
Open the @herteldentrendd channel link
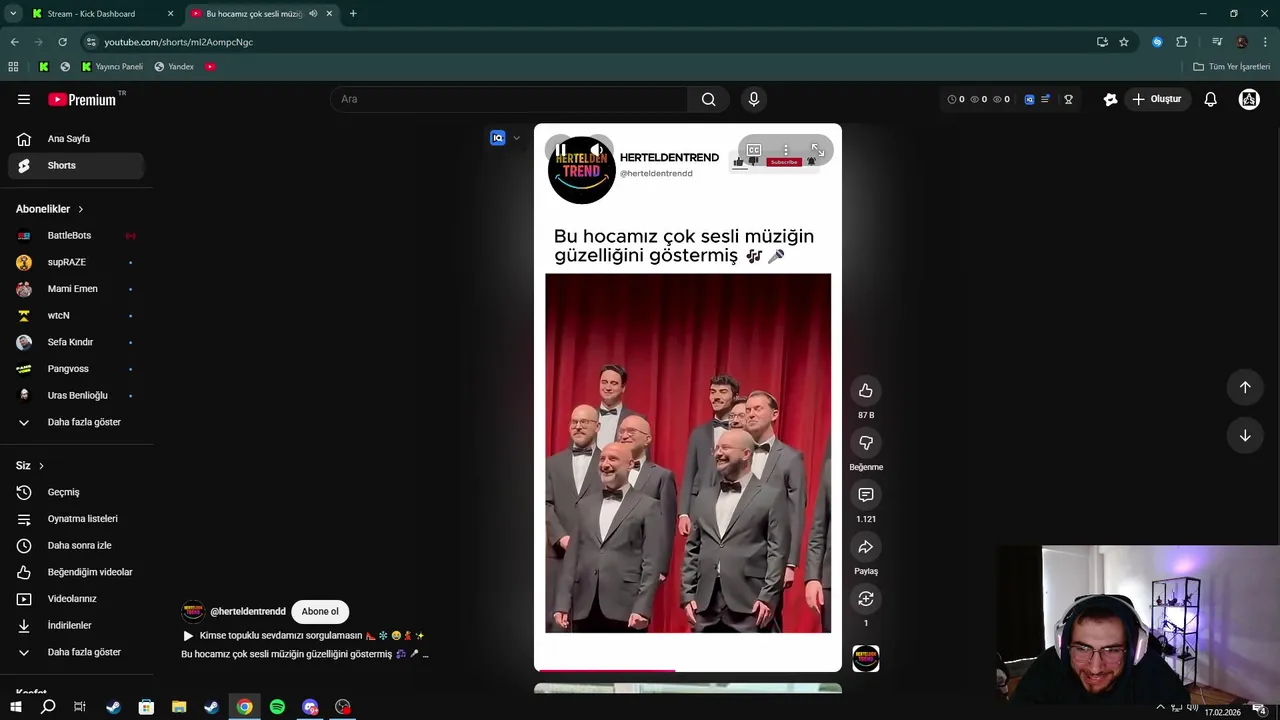pyautogui.click(x=247, y=611)
